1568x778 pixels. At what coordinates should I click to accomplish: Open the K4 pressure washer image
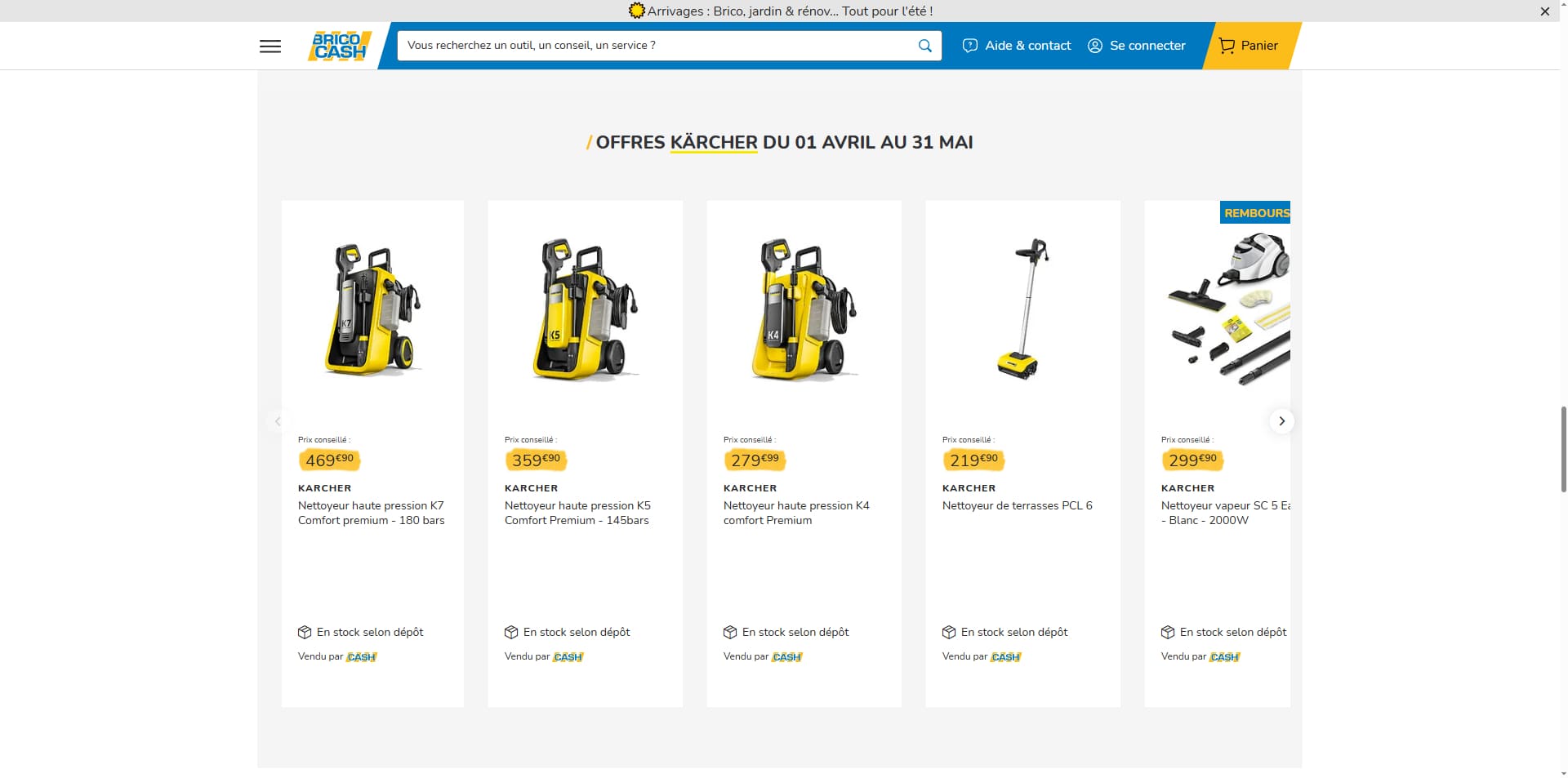tap(804, 309)
